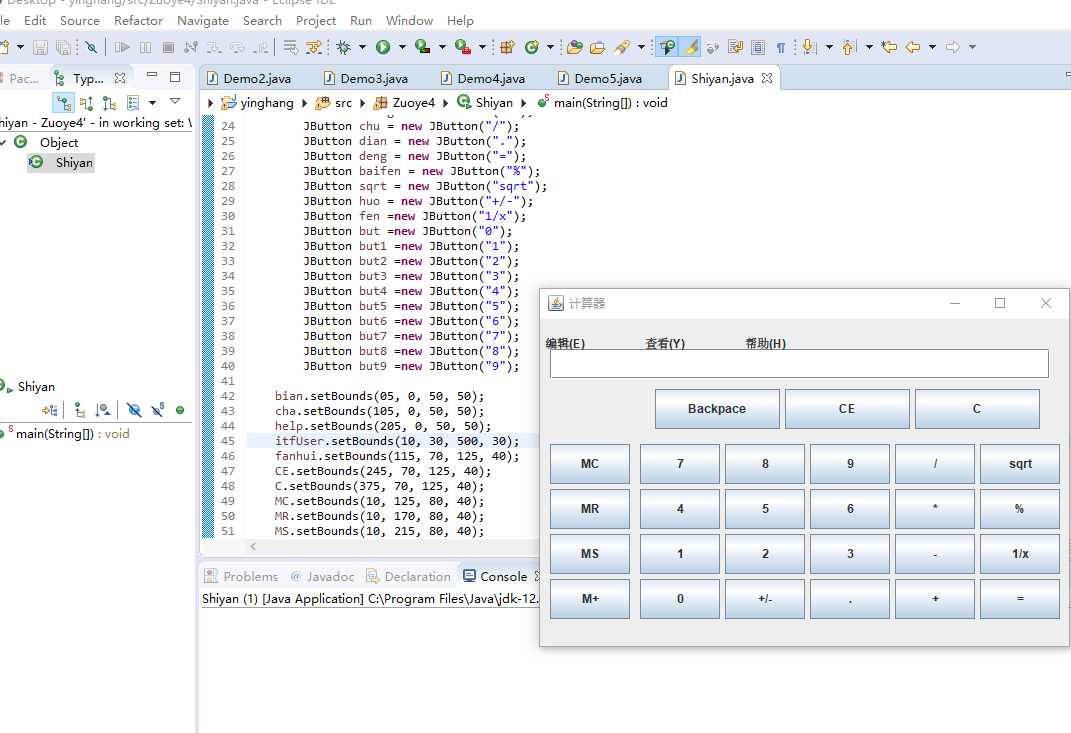Click the MC button in calculator
1071x733 pixels.
[589, 464]
